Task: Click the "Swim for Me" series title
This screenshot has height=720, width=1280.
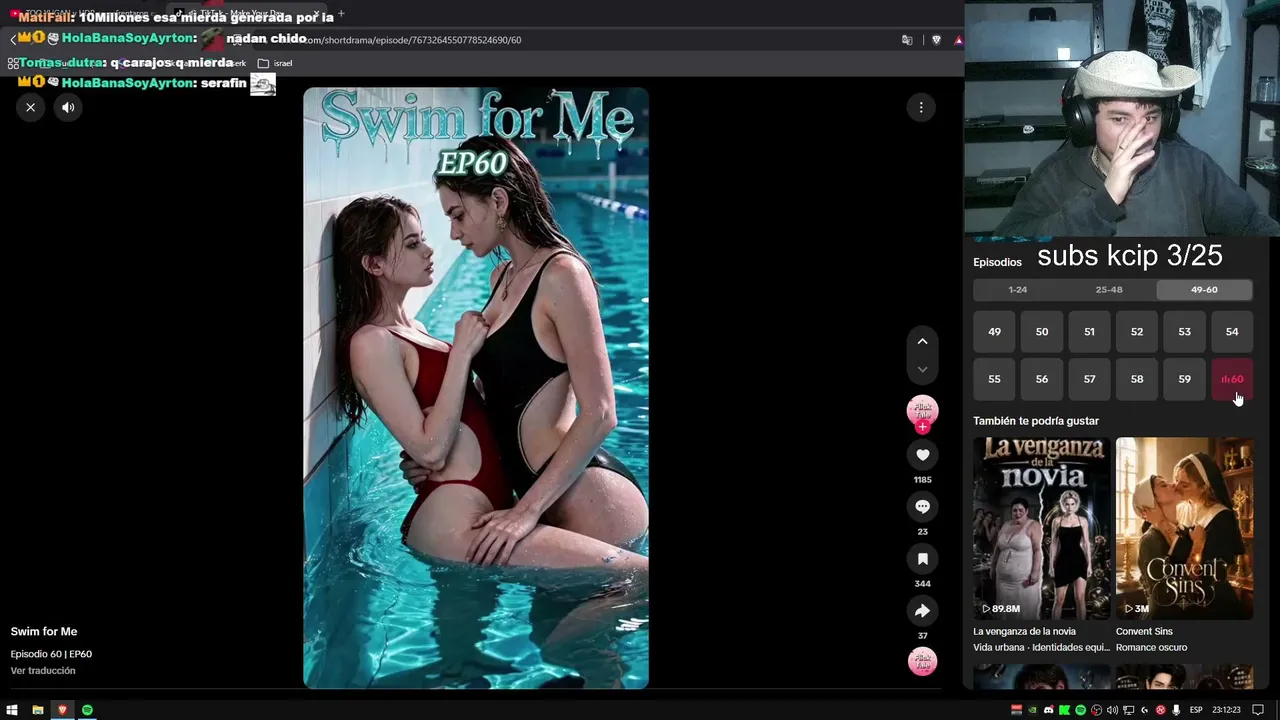Action: pos(44,632)
